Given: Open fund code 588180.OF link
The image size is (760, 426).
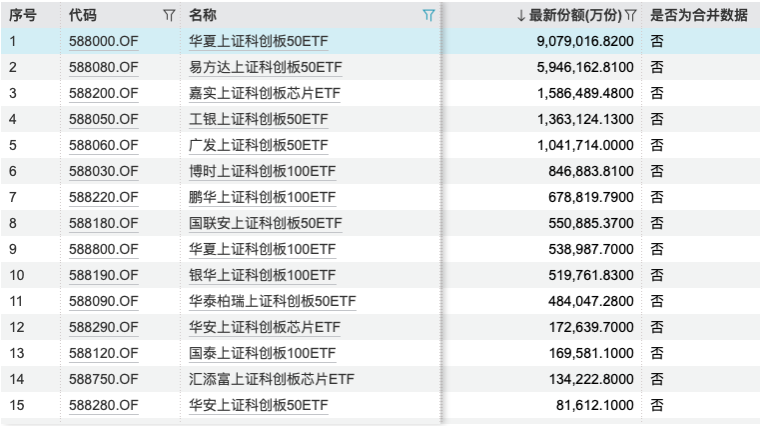Looking at the screenshot, I should [104, 223].
